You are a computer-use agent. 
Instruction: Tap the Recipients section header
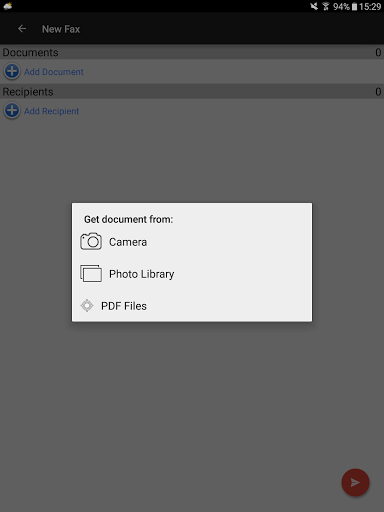tap(192, 92)
